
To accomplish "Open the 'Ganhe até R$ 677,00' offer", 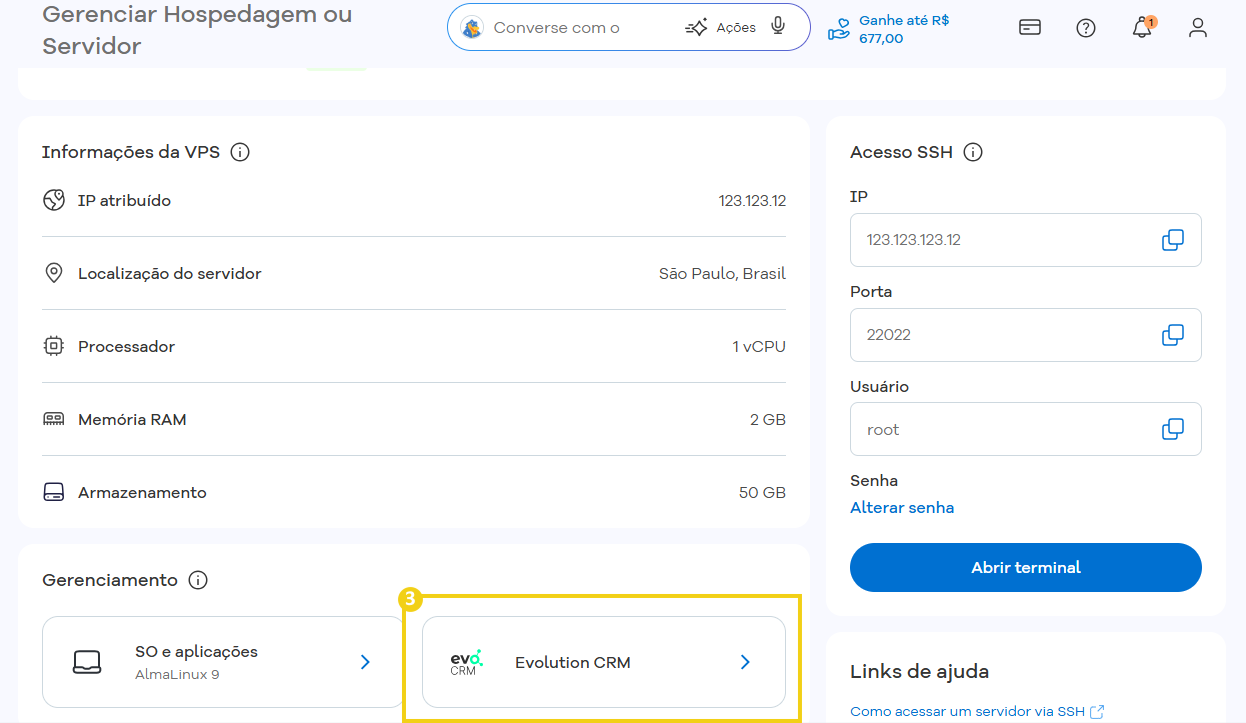I will coord(888,29).
